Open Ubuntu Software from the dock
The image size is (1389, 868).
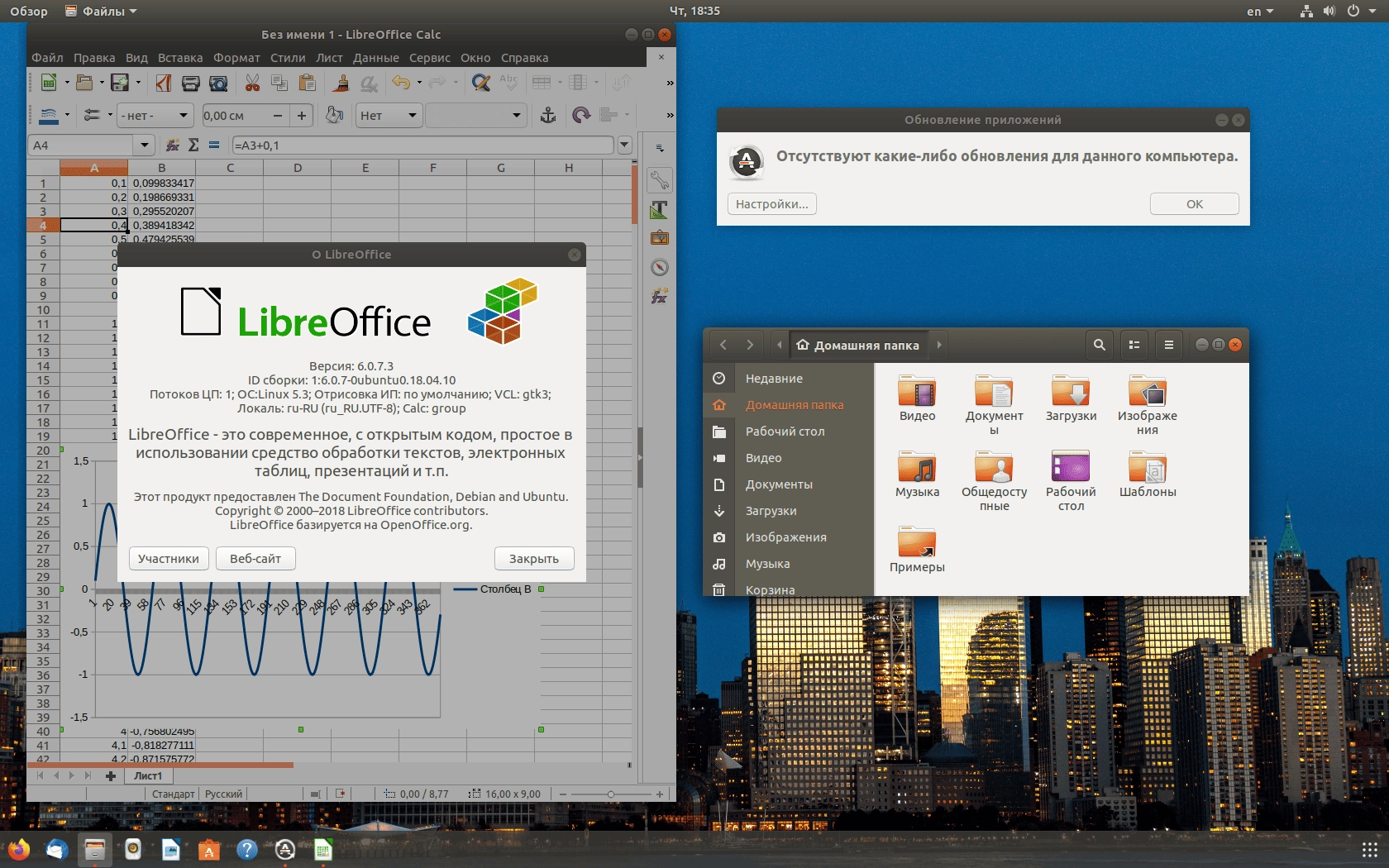[209, 849]
